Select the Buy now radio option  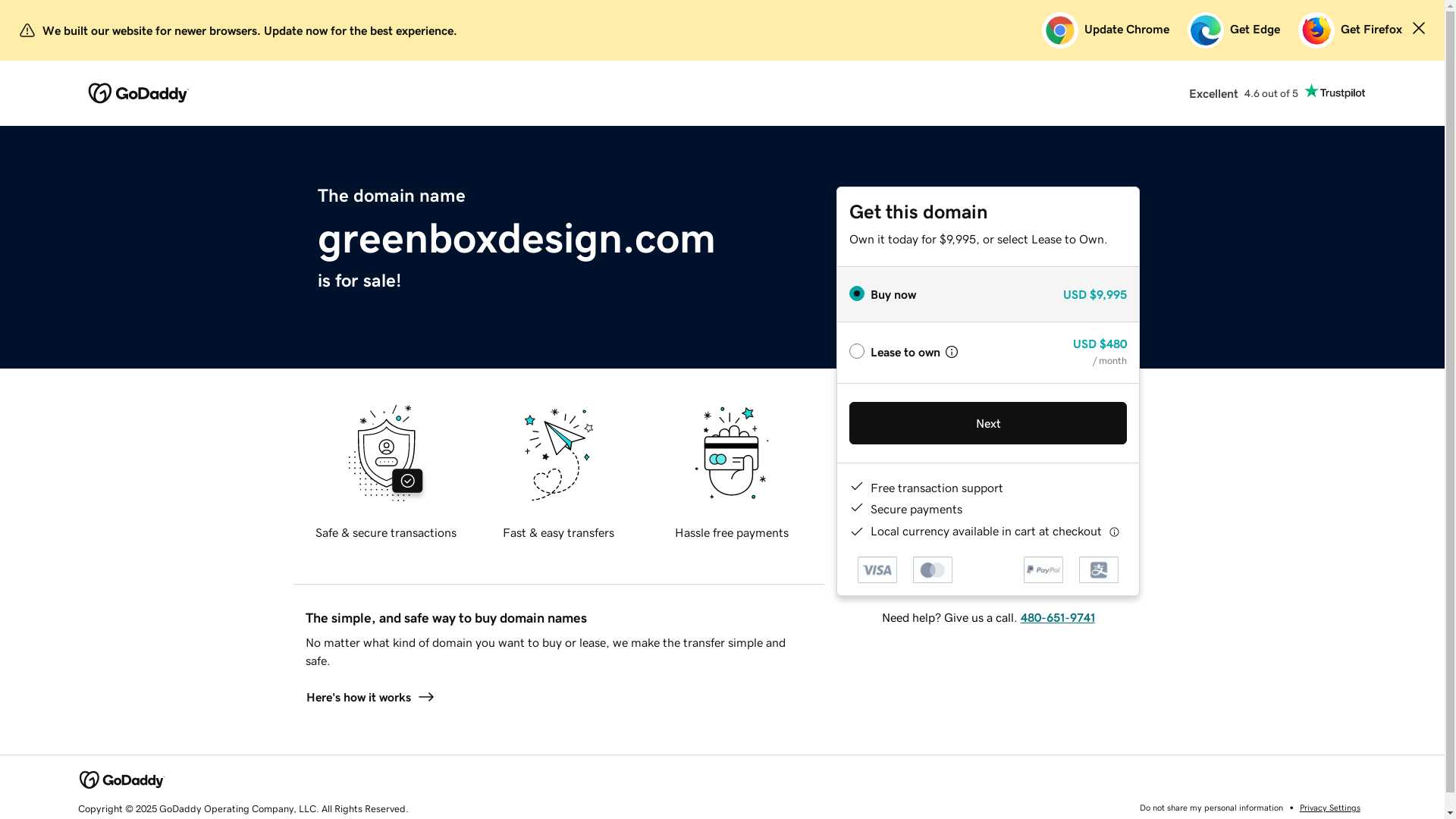(857, 294)
